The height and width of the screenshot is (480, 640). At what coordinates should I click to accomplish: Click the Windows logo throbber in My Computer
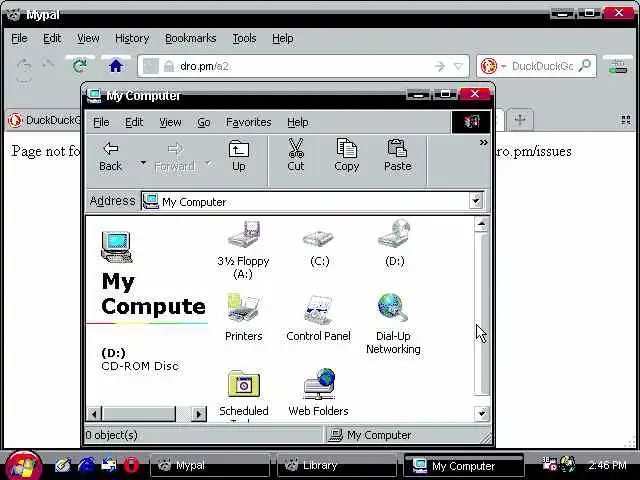[x=471, y=122]
